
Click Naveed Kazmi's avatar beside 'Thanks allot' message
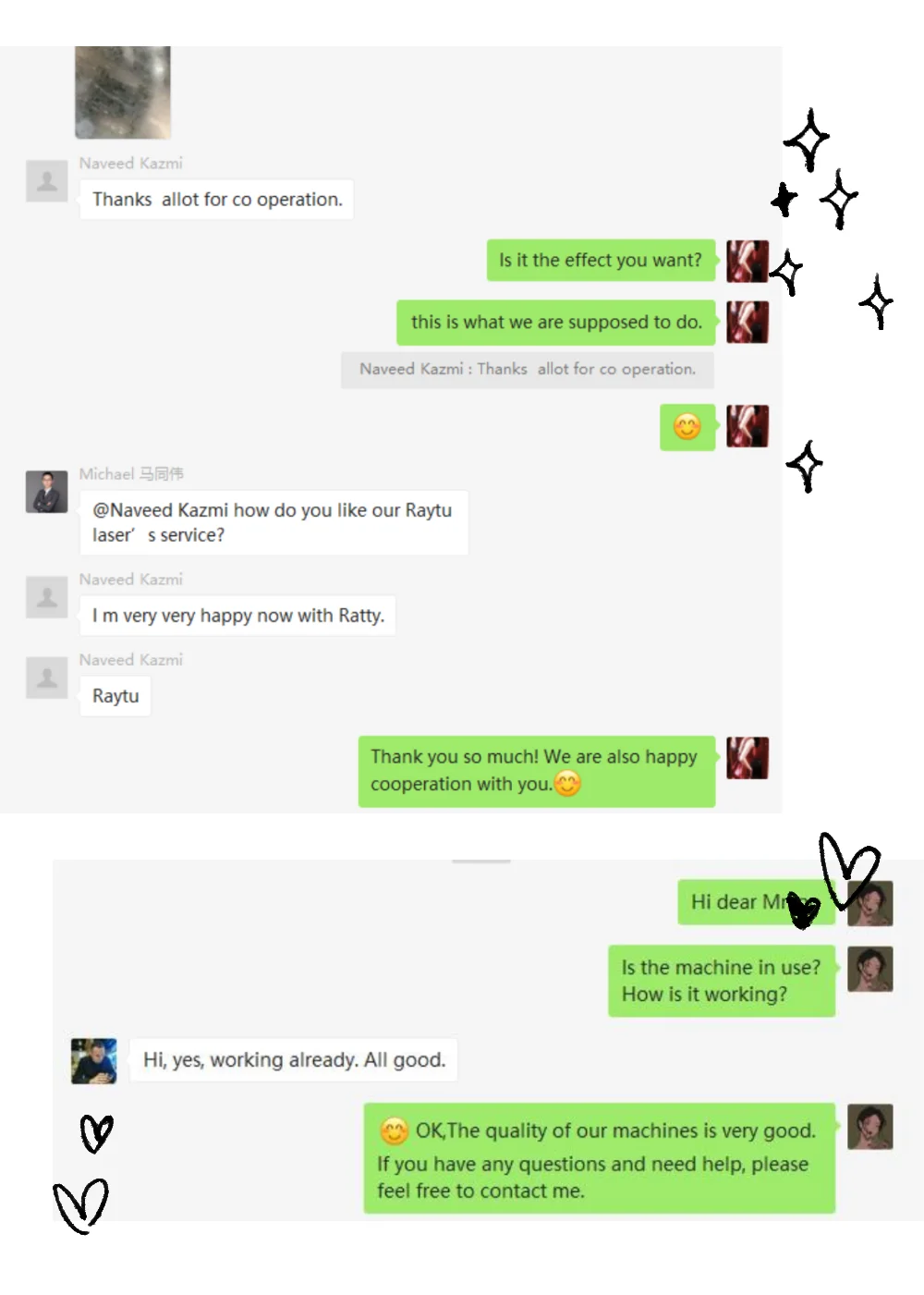click(46, 181)
